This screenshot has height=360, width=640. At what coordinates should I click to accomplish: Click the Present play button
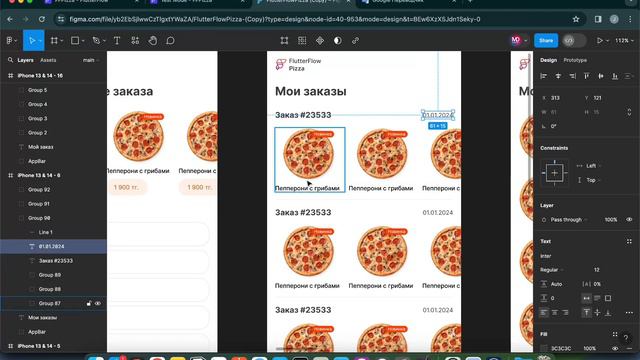tap(600, 40)
